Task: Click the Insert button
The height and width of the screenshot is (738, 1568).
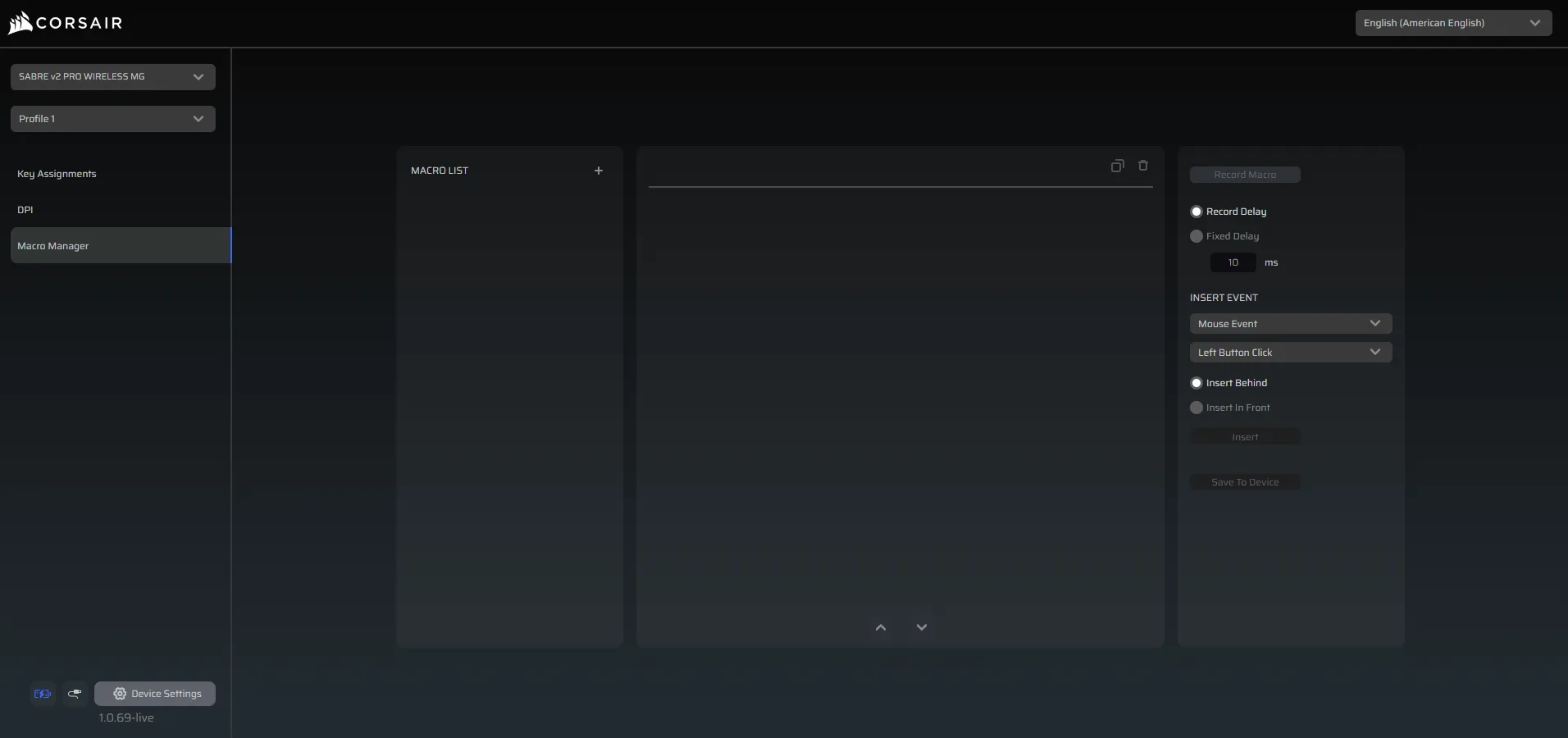Action: [x=1245, y=437]
